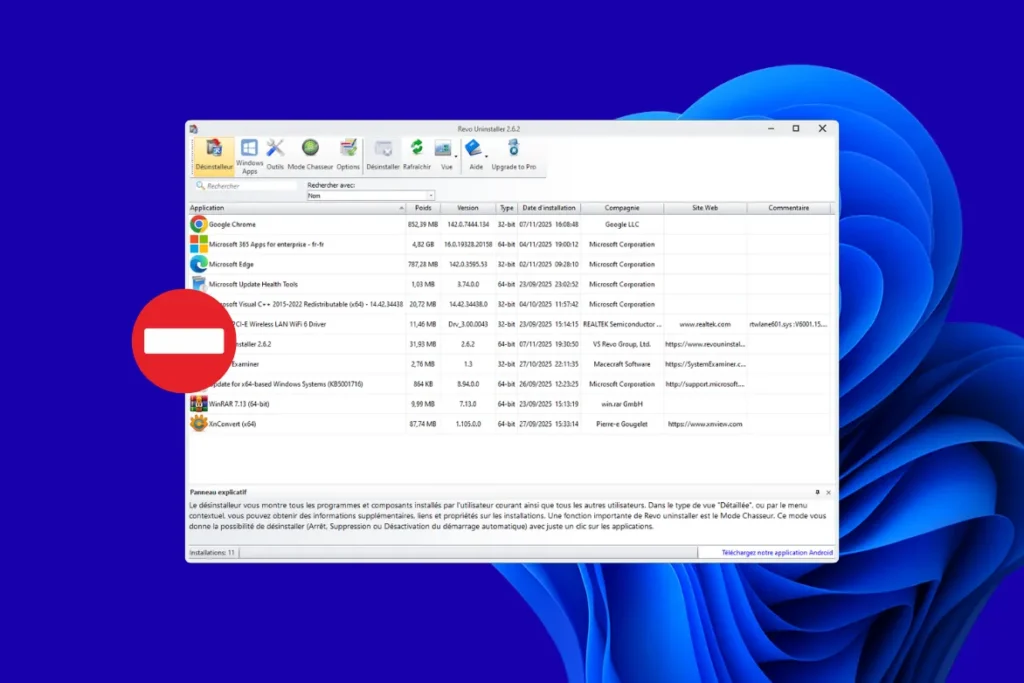
Task: Select the Microsoft Edge row
Action: click(x=231, y=265)
